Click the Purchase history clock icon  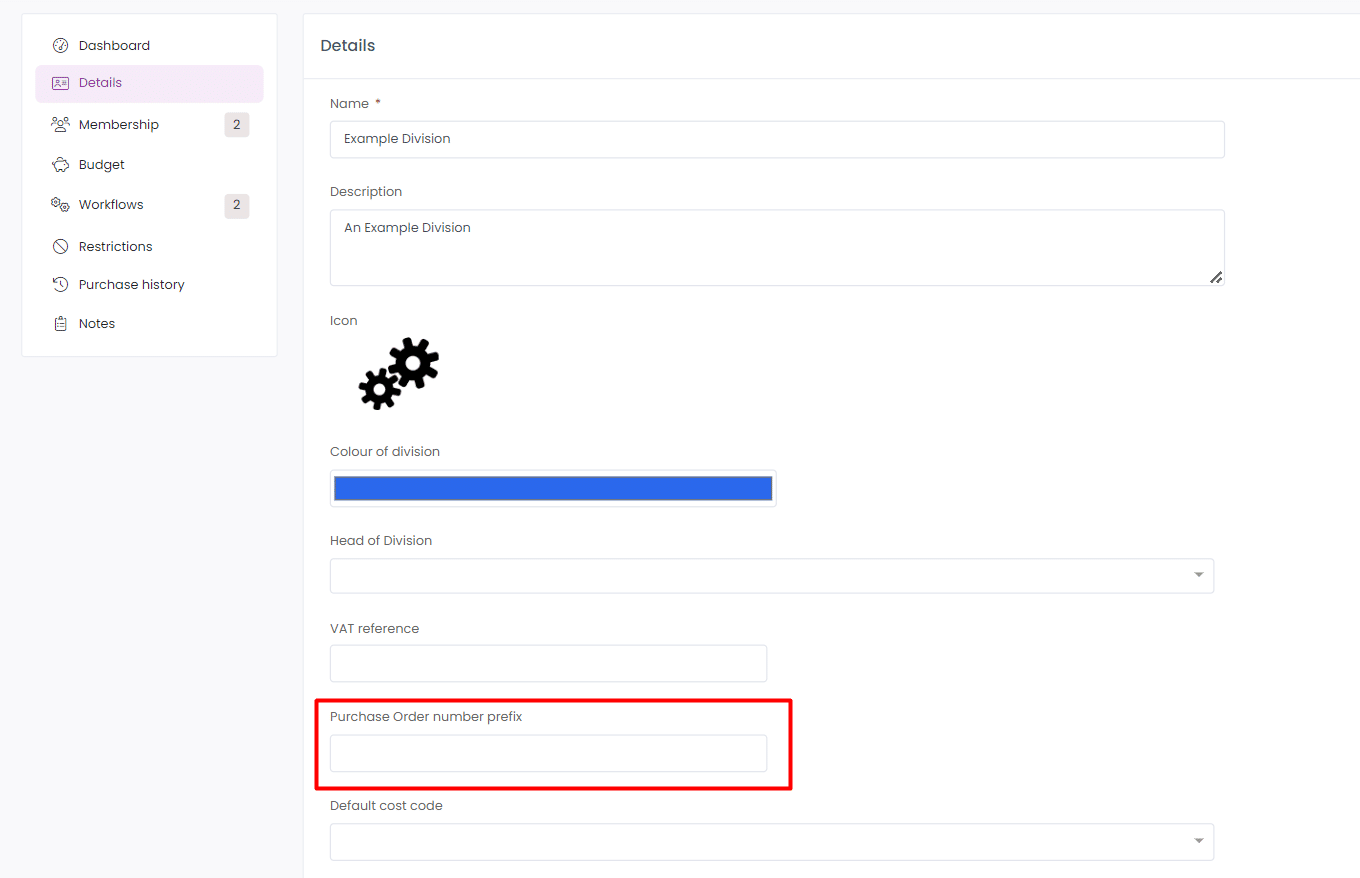pos(60,285)
